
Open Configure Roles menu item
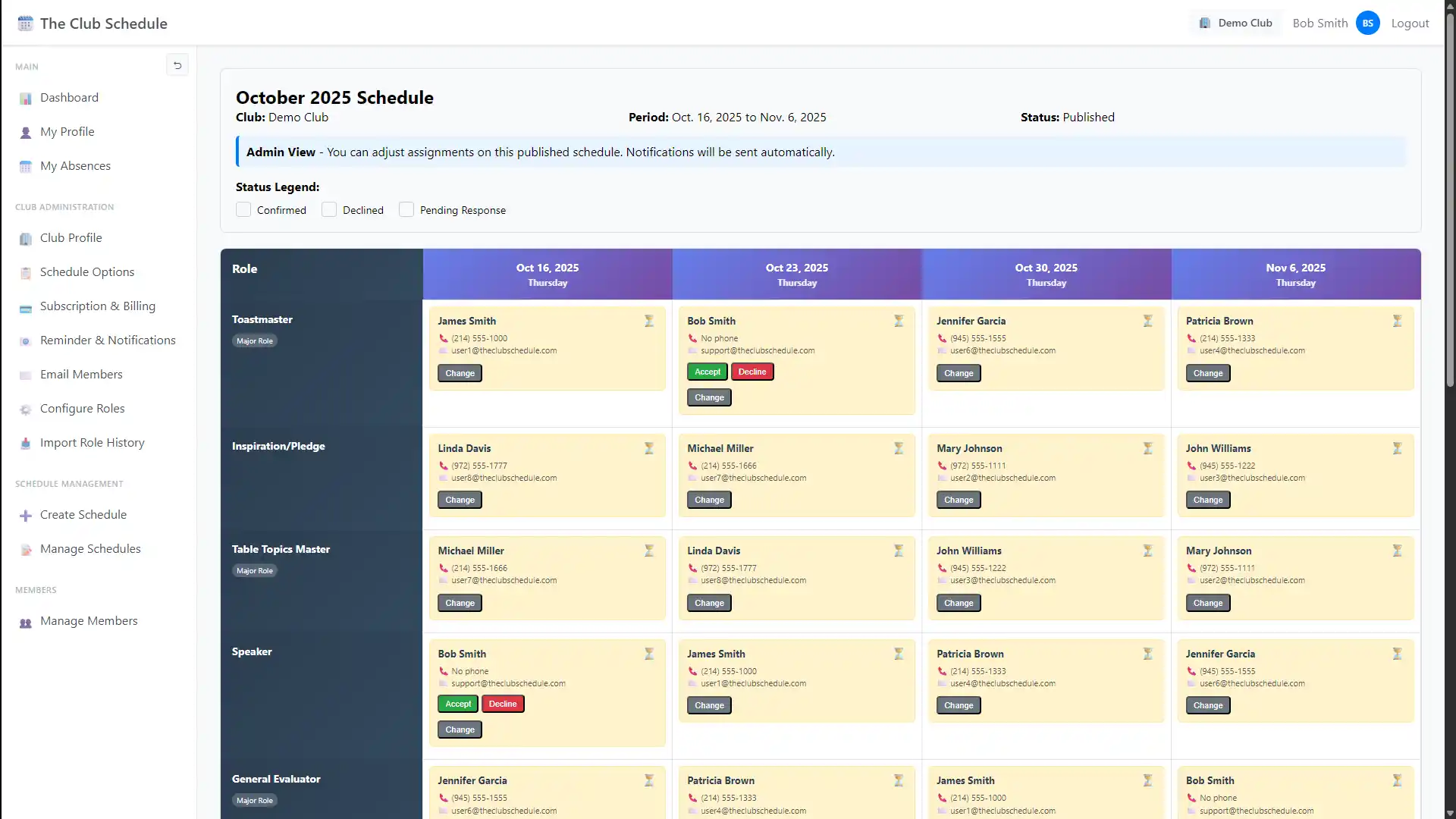82,409
